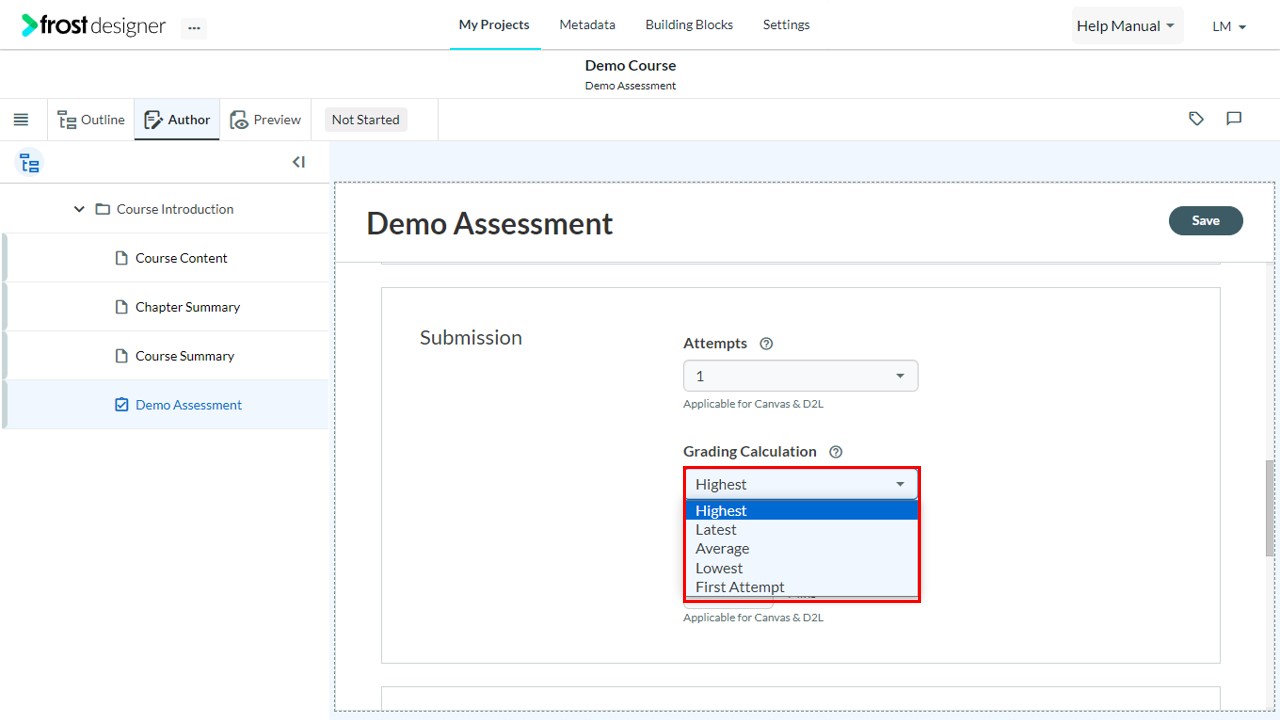Click the Chapter Summary page icon
This screenshot has height=720, width=1280.
pyautogui.click(x=122, y=307)
